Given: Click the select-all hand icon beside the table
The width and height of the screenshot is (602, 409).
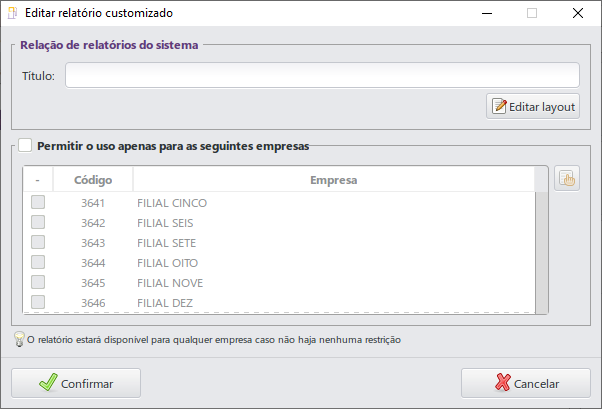Looking at the screenshot, I should pyautogui.click(x=567, y=179).
